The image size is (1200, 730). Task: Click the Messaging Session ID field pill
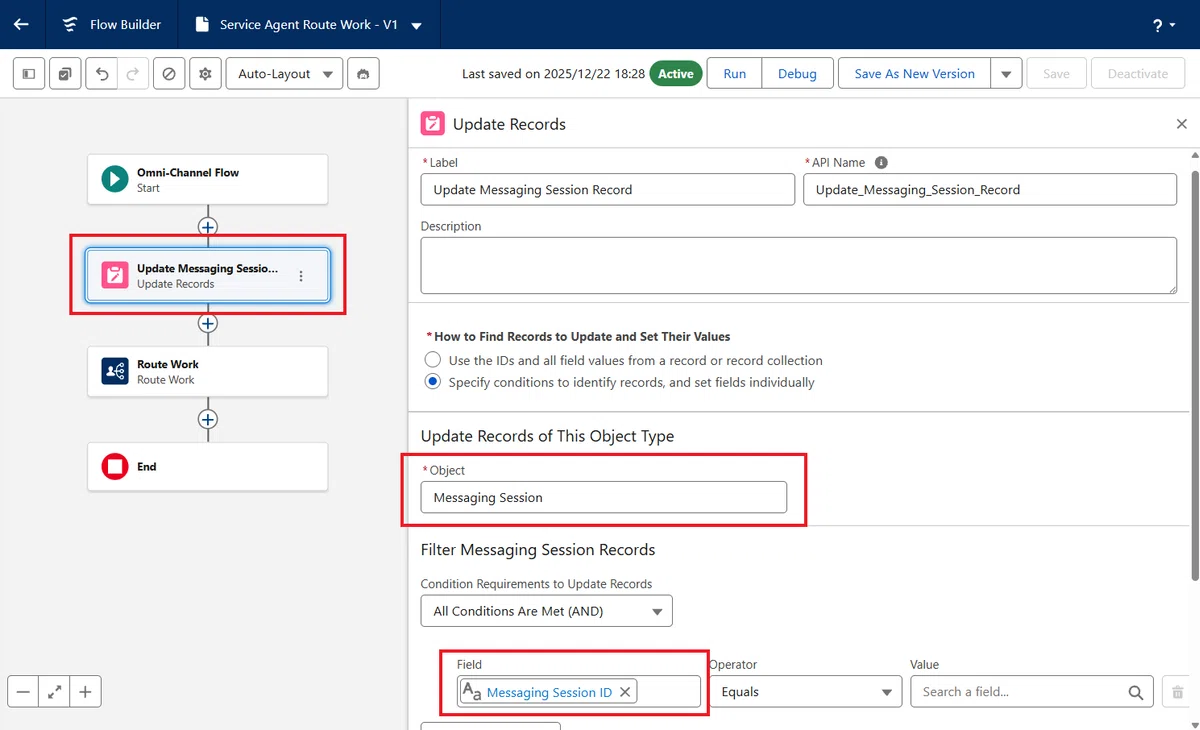(548, 692)
